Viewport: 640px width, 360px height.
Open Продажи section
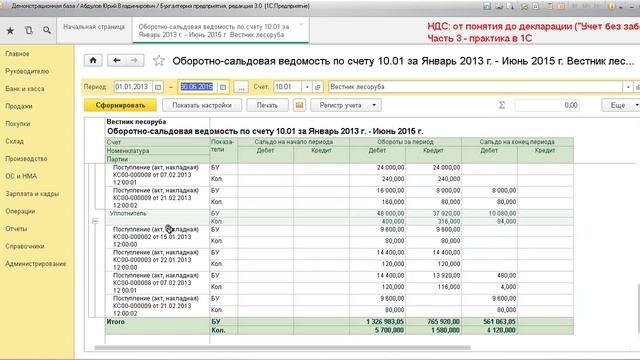(x=19, y=106)
